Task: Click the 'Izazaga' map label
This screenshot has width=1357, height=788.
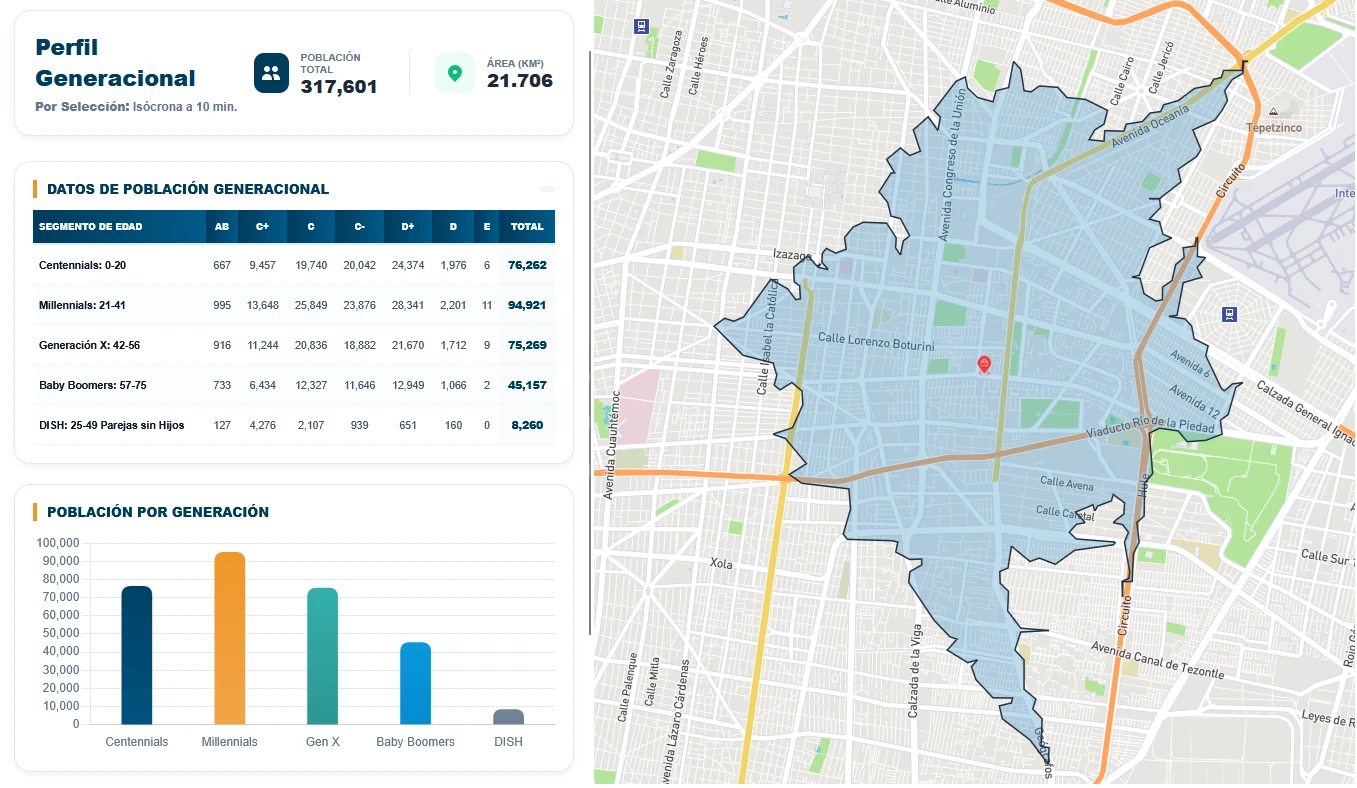Action: tap(792, 255)
